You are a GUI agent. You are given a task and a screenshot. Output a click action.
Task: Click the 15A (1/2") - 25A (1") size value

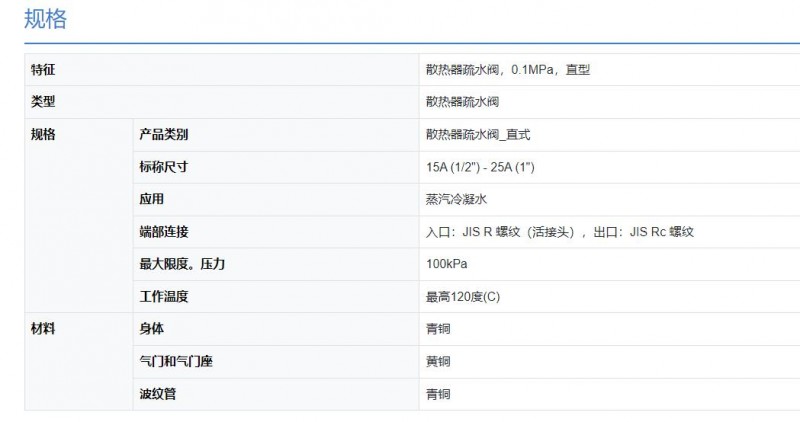click(x=480, y=167)
